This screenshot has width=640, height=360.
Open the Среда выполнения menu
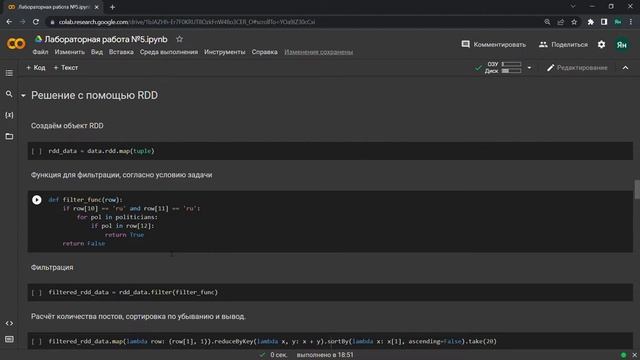(x=169, y=52)
